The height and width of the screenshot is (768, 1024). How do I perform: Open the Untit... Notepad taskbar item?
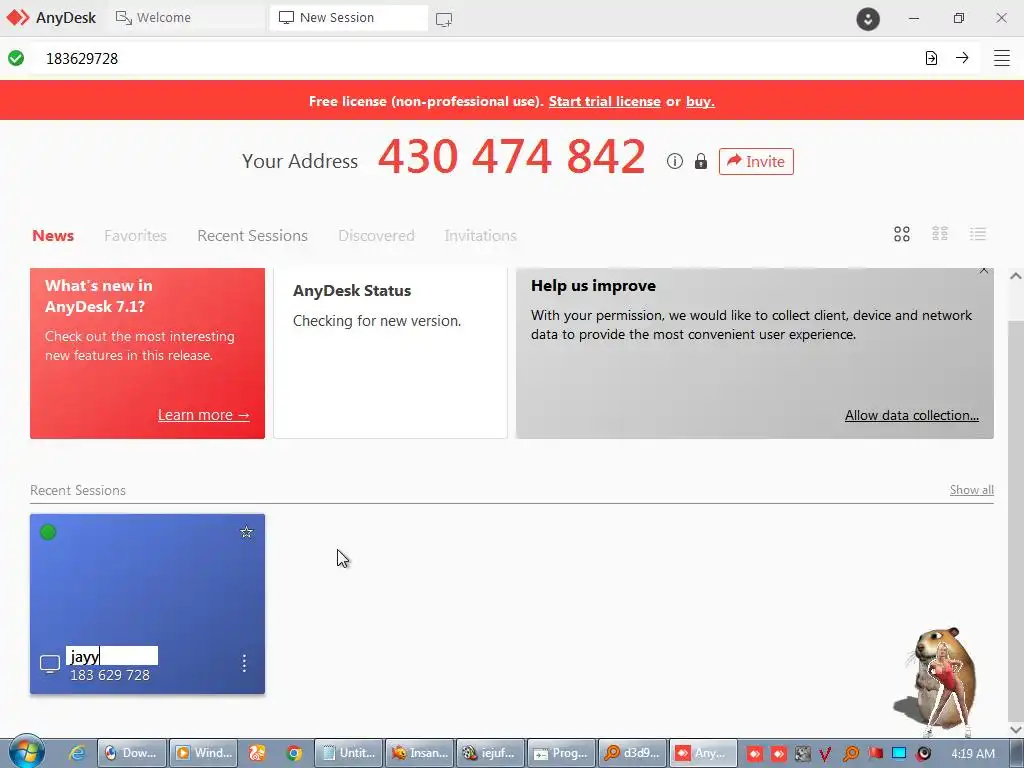click(349, 753)
